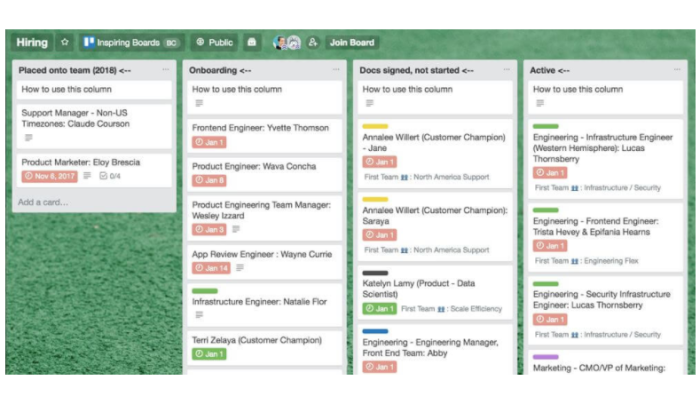Viewport: 700px width, 420px height.
Task: Open Support Manager Claude Courson card
Action: 94,126
